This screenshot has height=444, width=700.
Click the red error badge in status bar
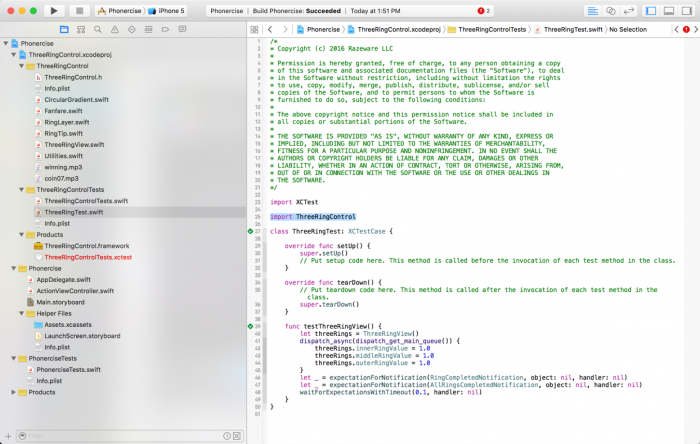pyautogui.click(x=483, y=11)
